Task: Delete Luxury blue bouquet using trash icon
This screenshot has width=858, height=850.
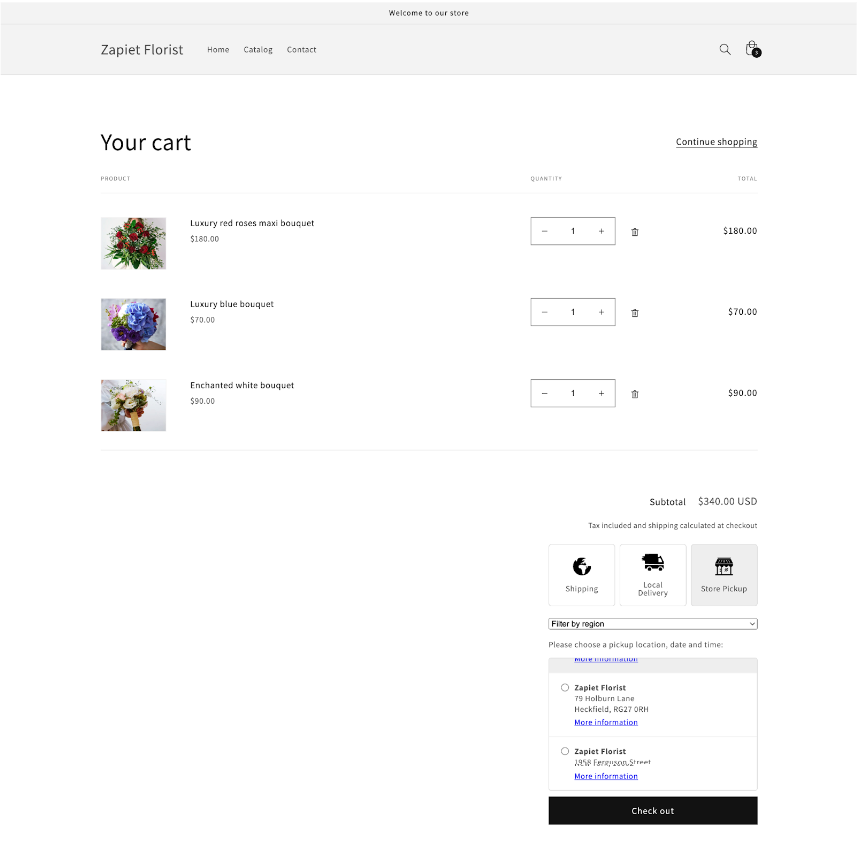Action: coord(635,312)
